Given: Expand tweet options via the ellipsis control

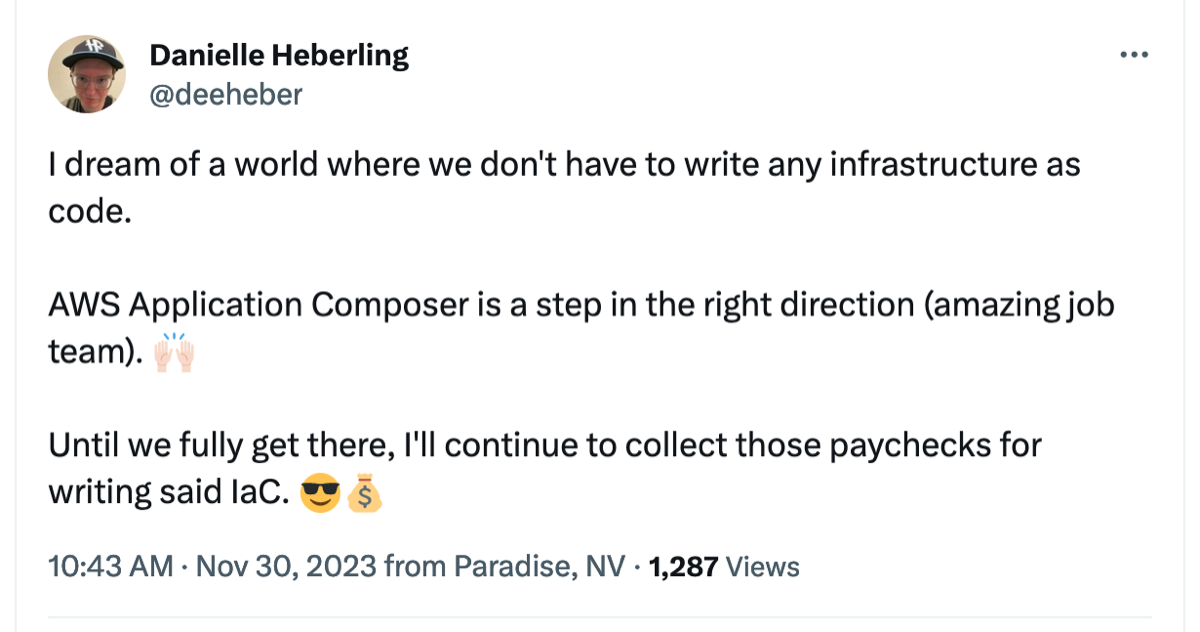Looking at the screenshot, I should coord(1133,56).
